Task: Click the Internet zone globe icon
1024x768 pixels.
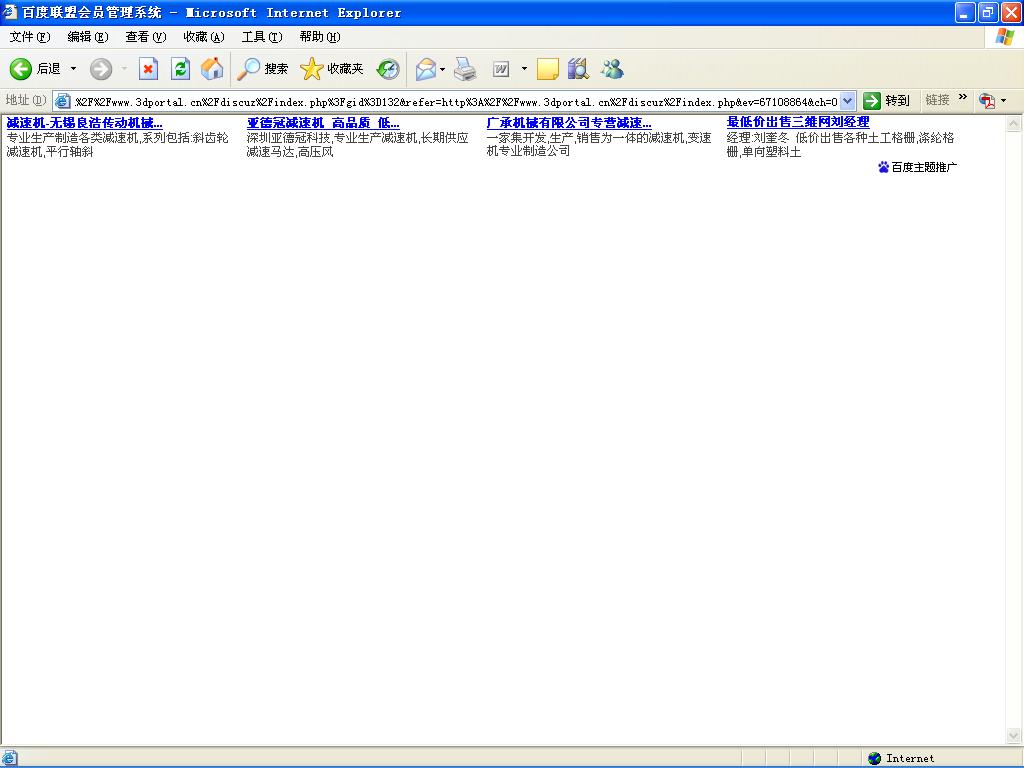Action: (874, 758)
